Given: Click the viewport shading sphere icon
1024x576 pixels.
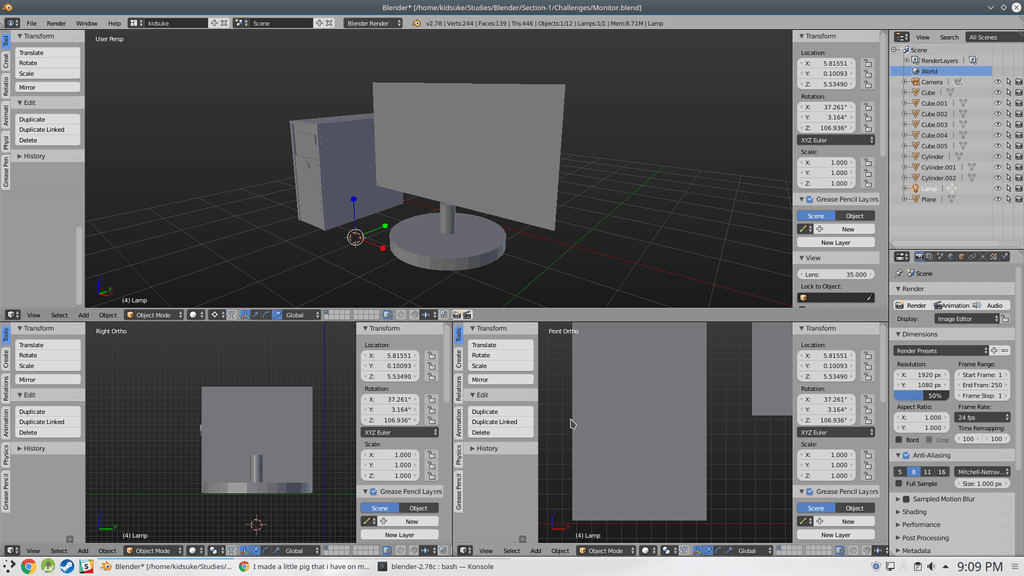Looking at the screenshot, I should [x=194, y=315].
